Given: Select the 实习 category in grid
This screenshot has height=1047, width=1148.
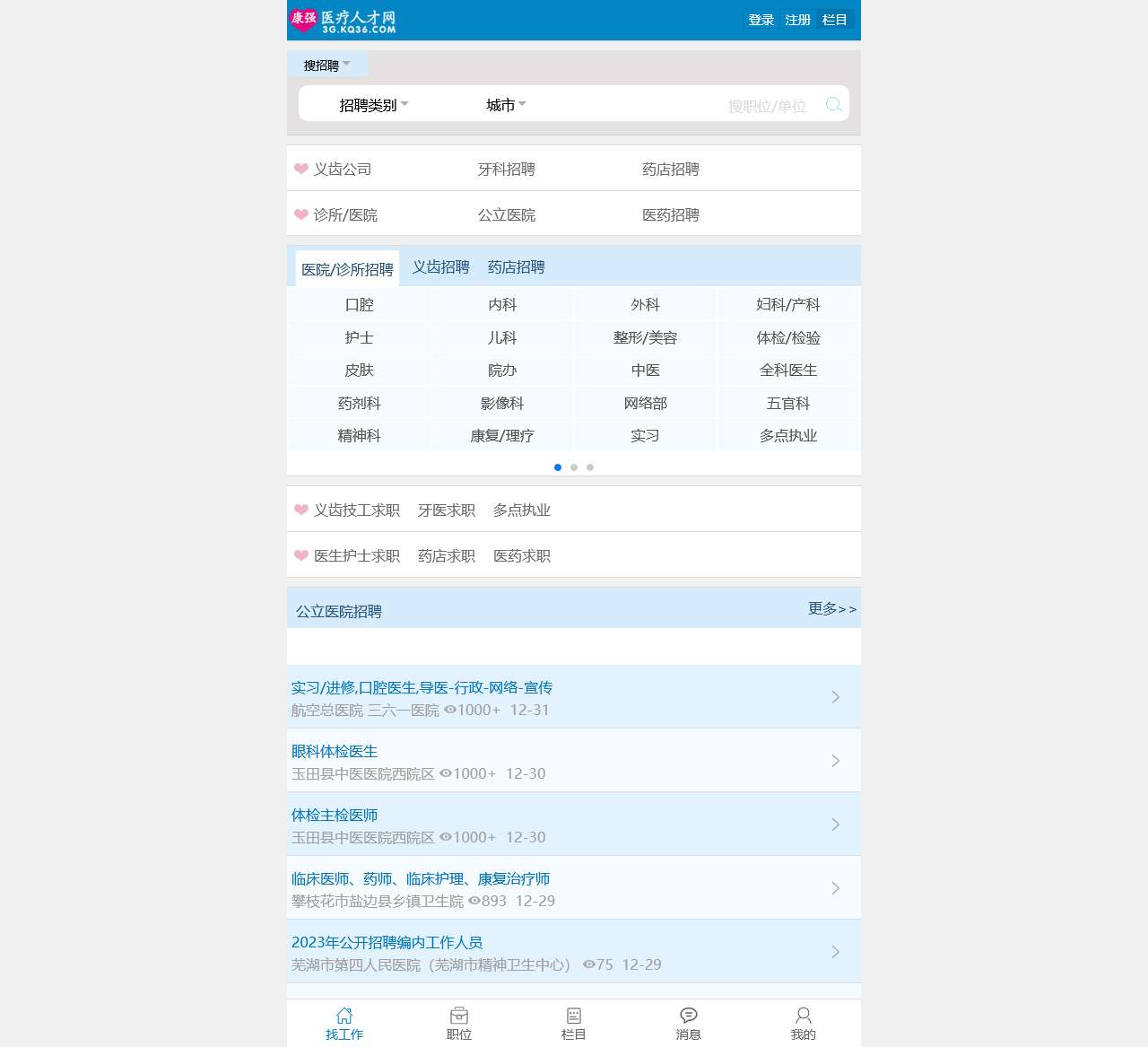Looking at the screenshot, I should [x=646, y=436].
